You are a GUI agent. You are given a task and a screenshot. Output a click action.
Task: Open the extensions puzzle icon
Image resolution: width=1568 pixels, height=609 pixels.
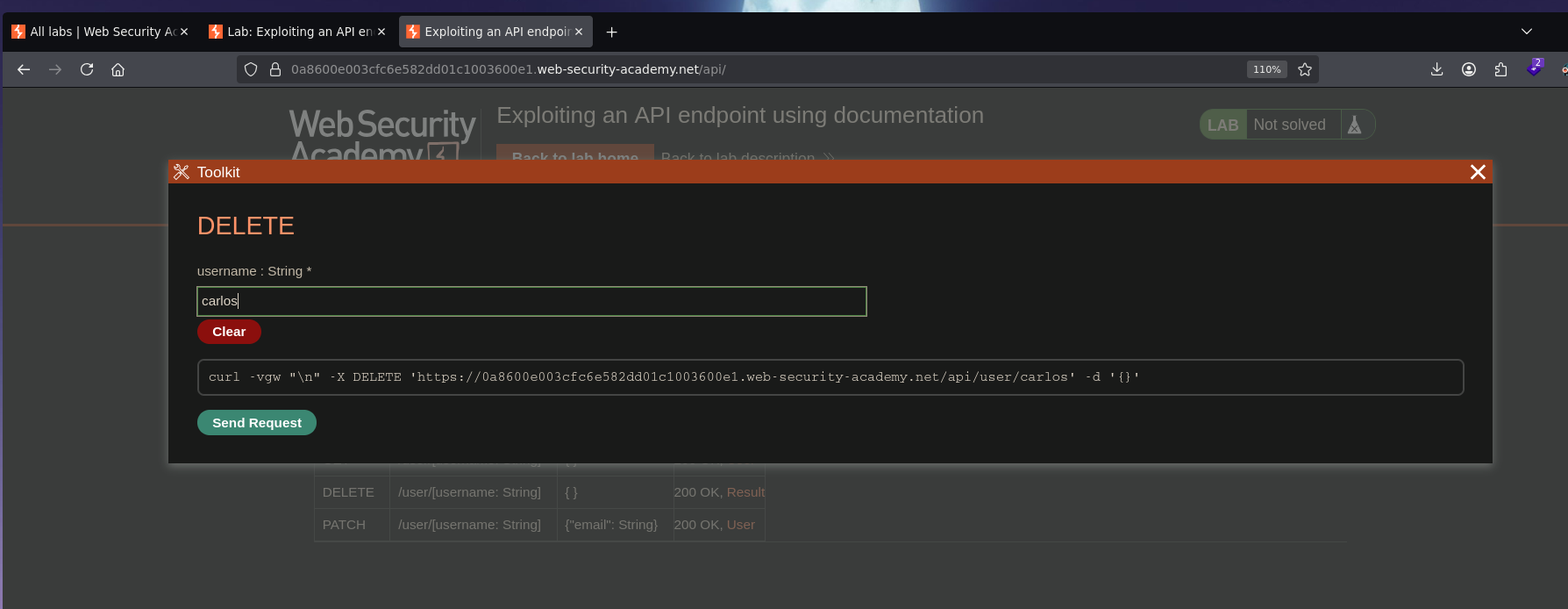click(1500, 69)
